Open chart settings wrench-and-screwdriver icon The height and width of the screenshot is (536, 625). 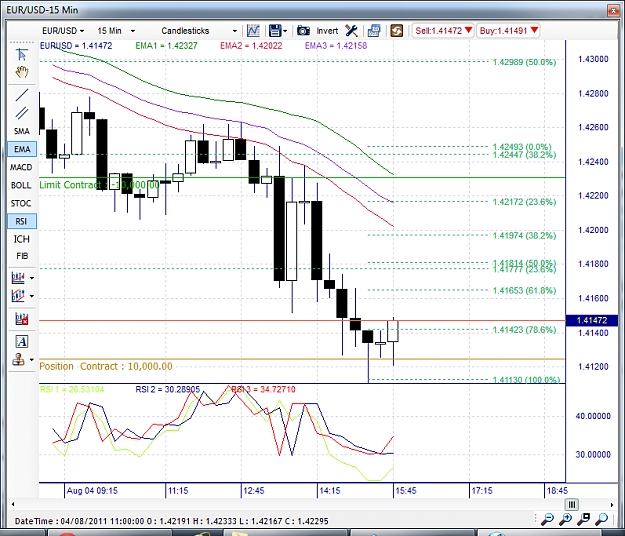click(351, 31)
